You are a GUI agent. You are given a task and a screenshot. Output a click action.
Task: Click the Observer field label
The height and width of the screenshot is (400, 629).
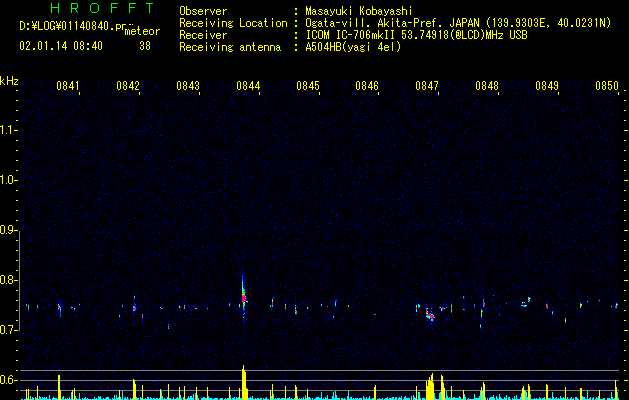203,11
